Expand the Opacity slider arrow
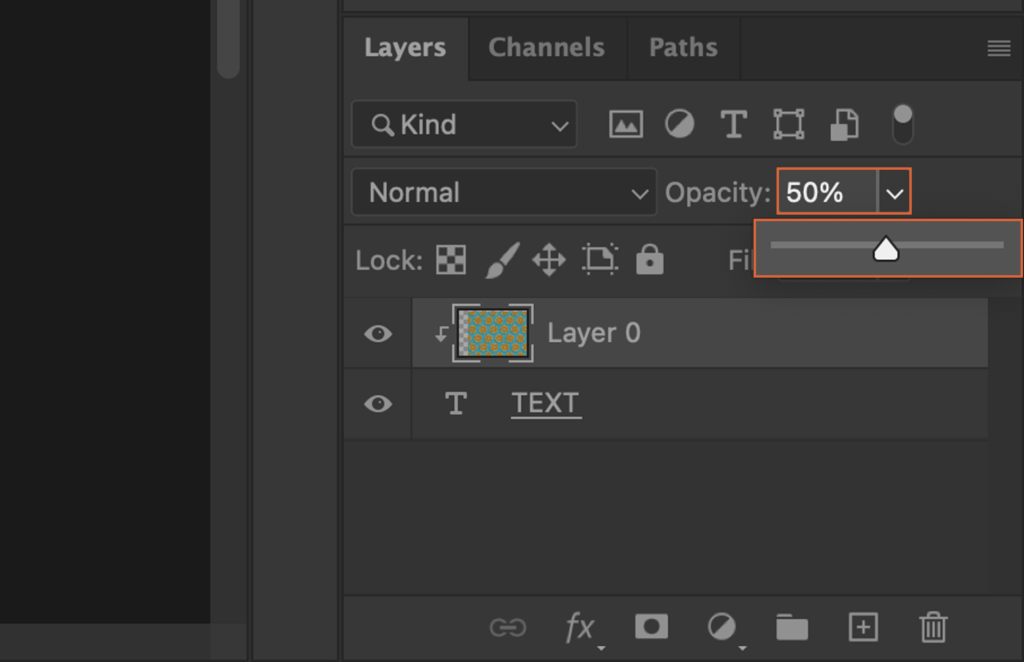The image size is (1024, 662). click(x=893, y=192)
